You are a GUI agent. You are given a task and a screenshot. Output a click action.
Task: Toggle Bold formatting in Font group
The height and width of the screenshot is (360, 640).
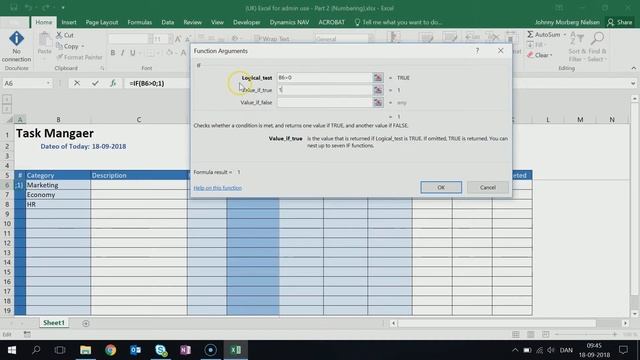(113, 53)
